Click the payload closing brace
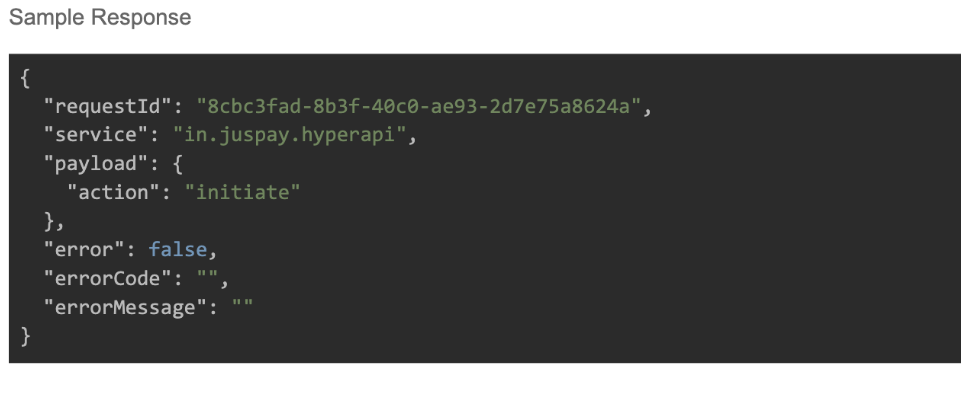This screenshot has height=410, width=976. pyautogui.click(x=47, y=221)
